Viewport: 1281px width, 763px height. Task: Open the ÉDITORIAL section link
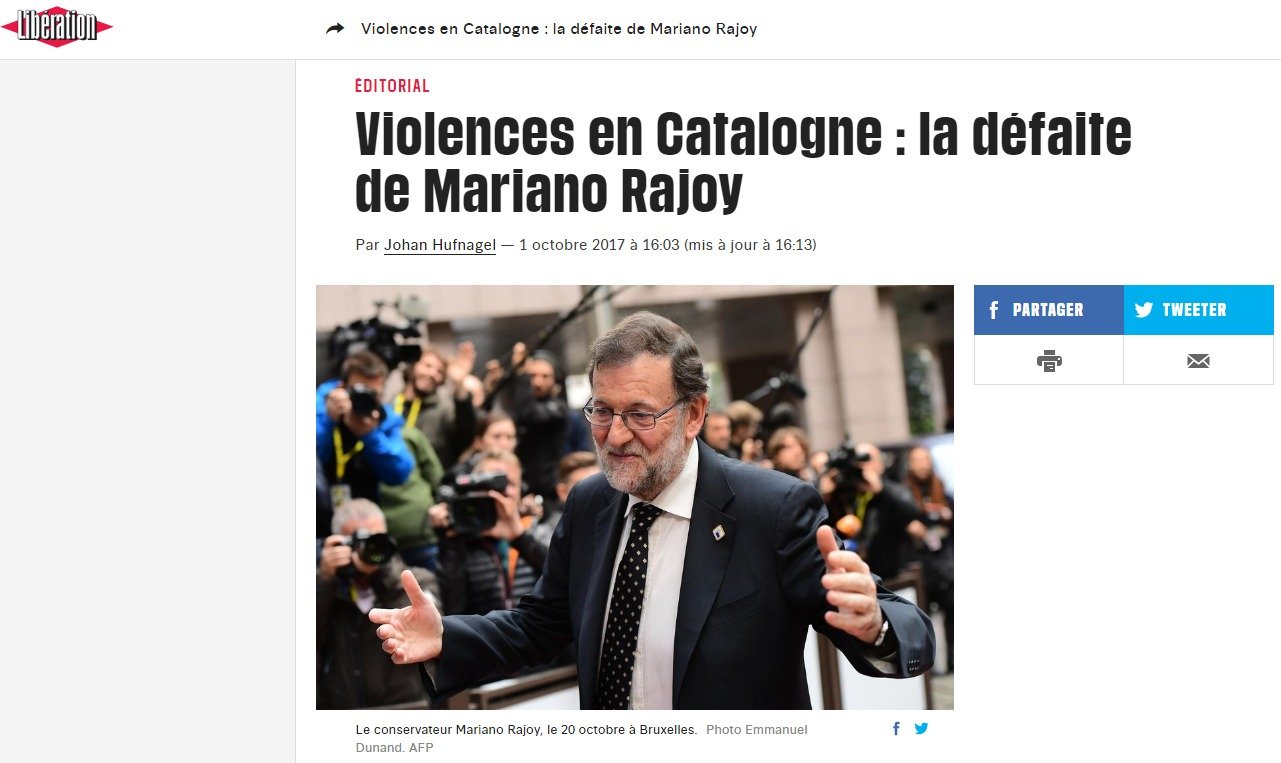392,86
